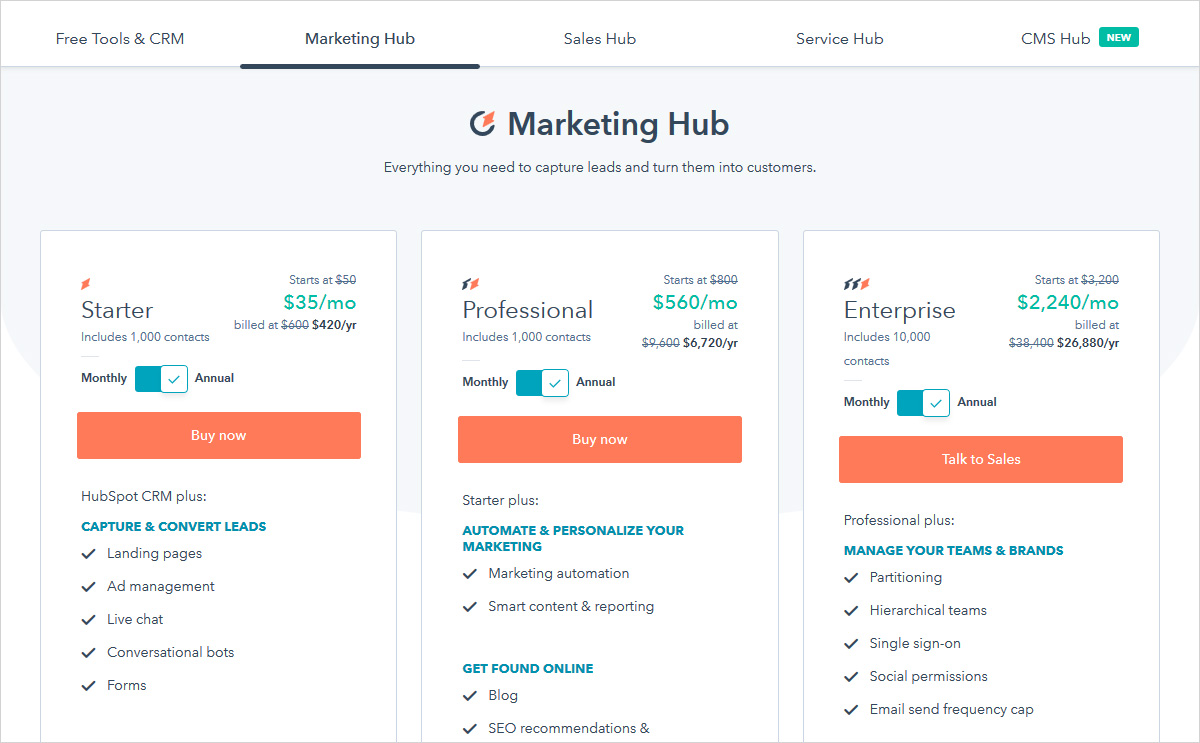
Task: Click the Starter plan single-bolt icon
Action: (86, 284)
